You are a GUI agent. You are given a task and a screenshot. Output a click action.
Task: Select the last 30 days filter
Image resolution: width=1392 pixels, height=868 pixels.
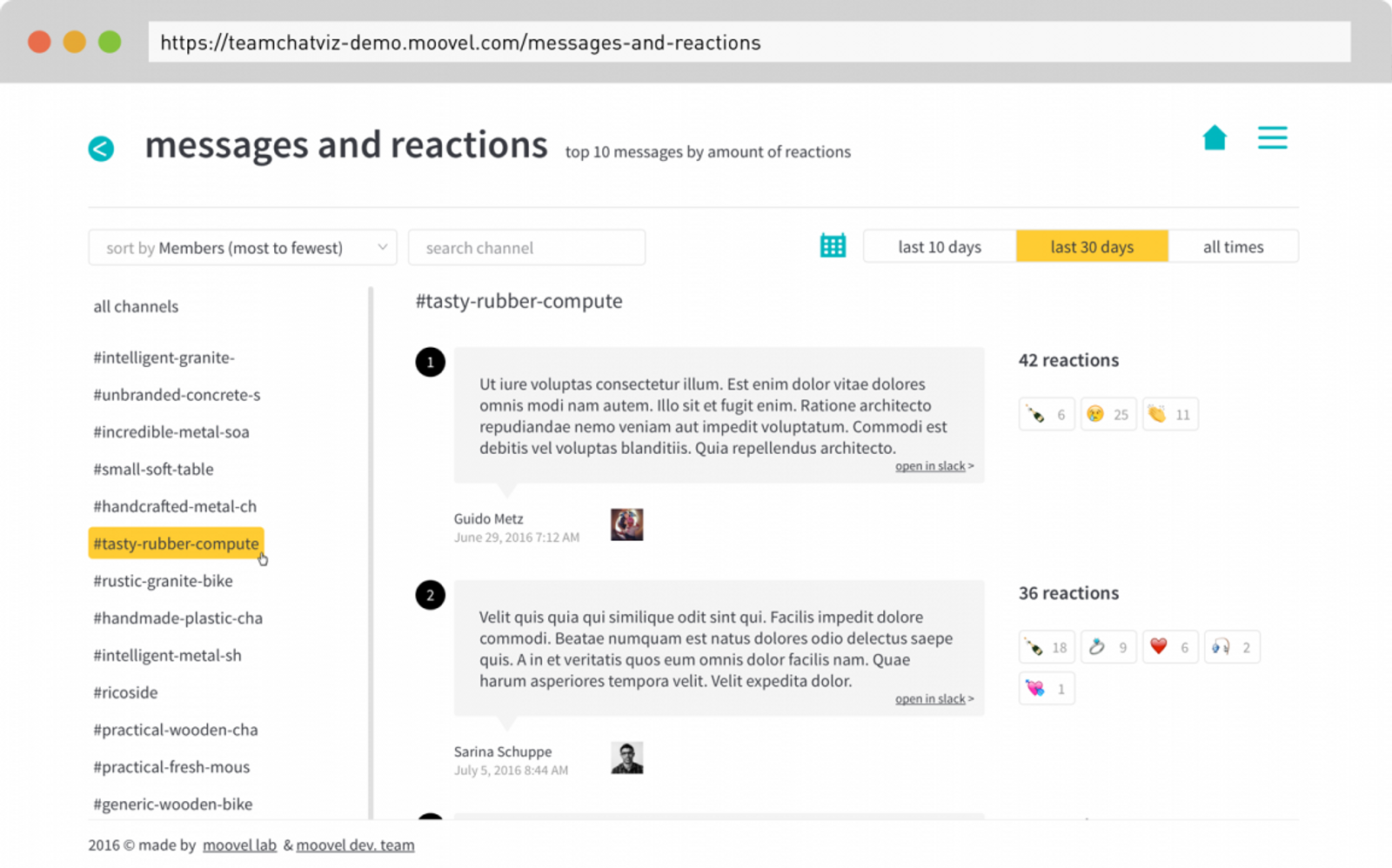click(x=1092, y=247)
